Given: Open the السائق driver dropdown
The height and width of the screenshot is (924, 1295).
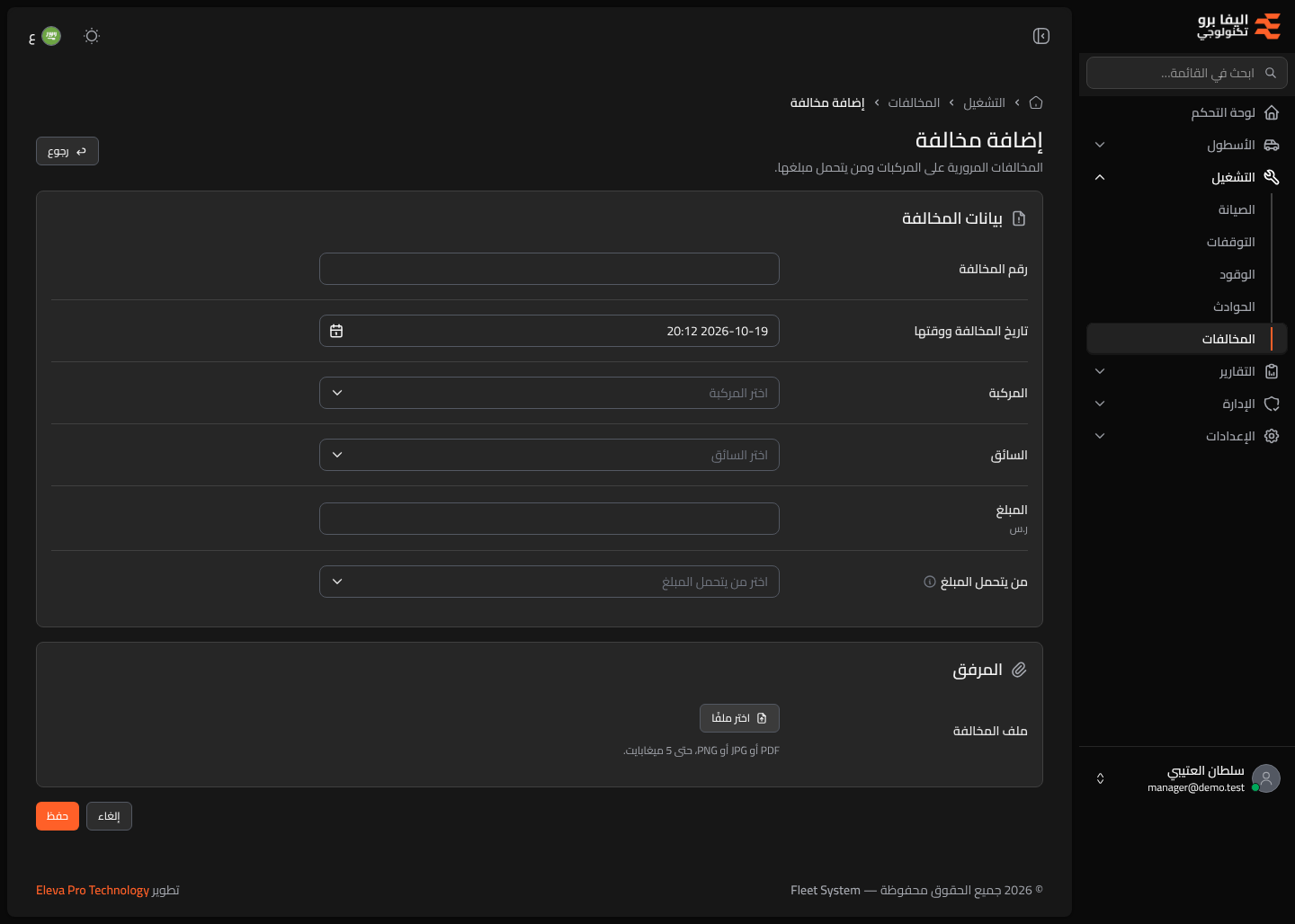Looking at the screenshot, I should click(549, 455).
